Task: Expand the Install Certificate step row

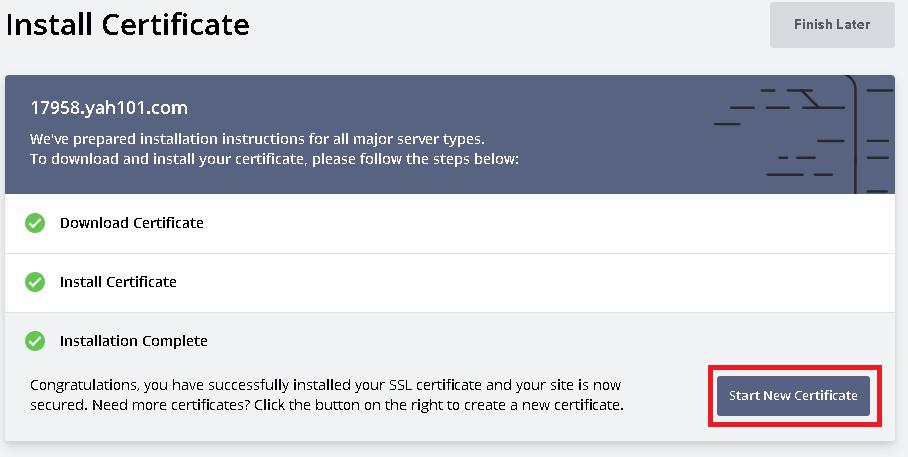Action: click(450, 282)
